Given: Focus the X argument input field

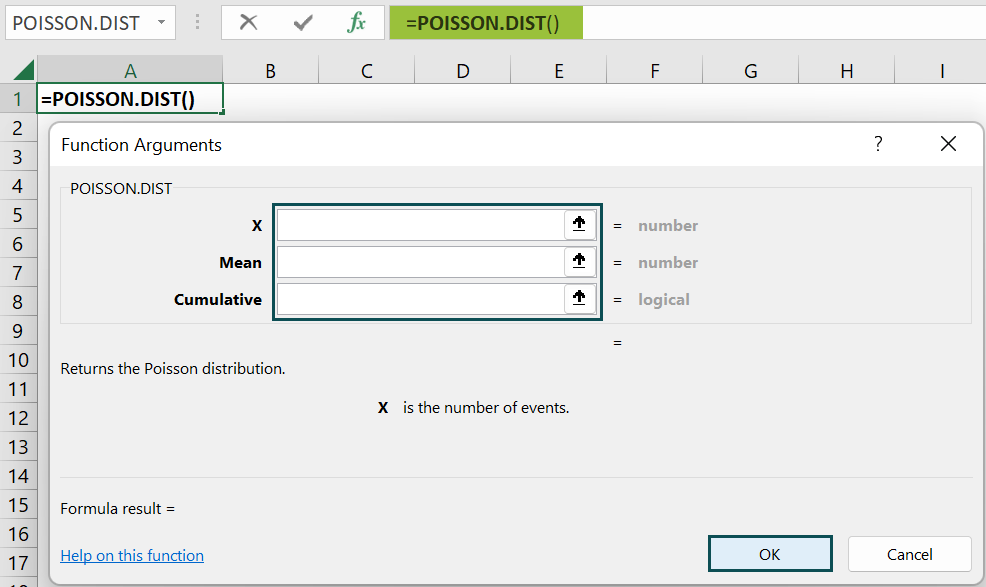Looking at the screenshot, I should click(x=421, y=225).
